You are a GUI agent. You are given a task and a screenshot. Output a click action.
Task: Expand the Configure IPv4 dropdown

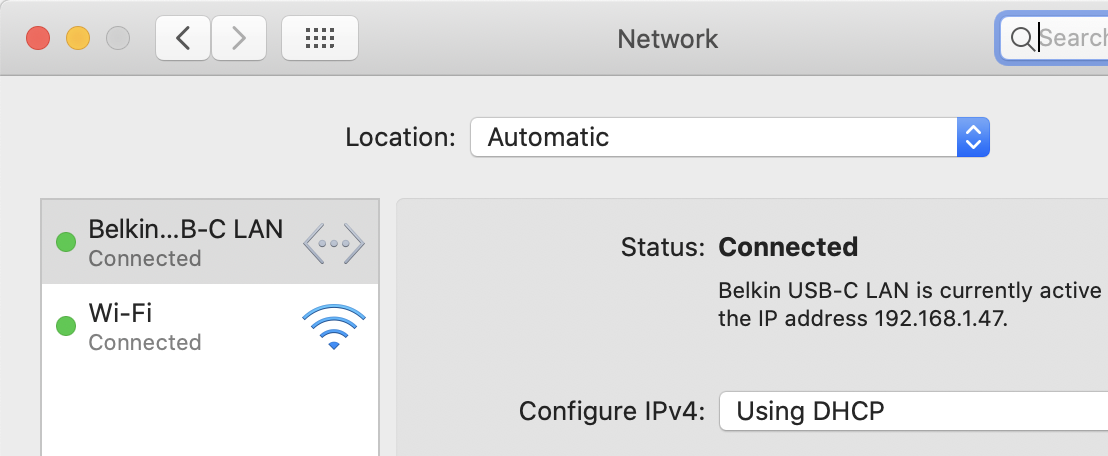click(x=912, y=411)
